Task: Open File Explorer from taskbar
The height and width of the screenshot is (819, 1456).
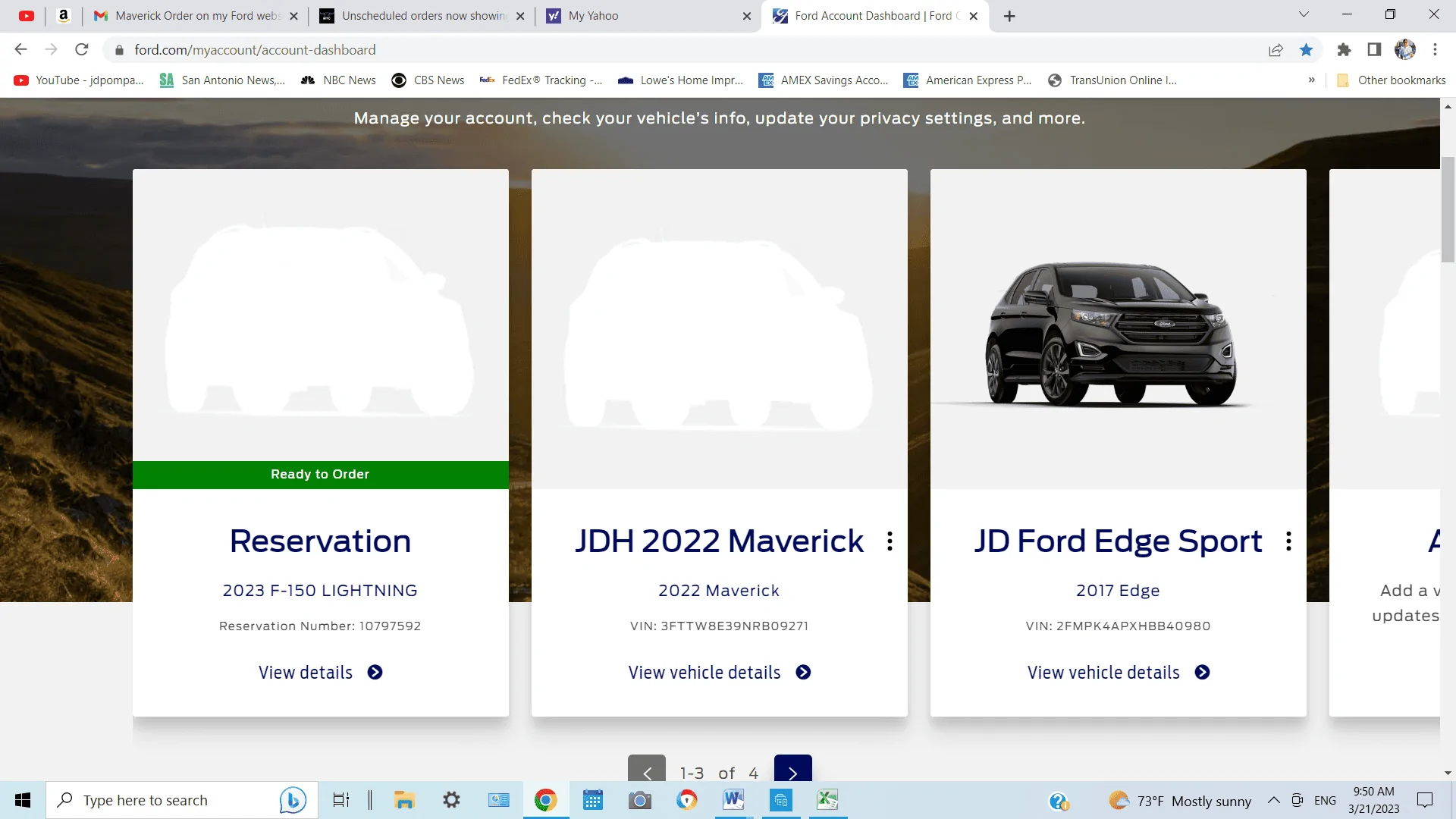Action: (404, 800)
